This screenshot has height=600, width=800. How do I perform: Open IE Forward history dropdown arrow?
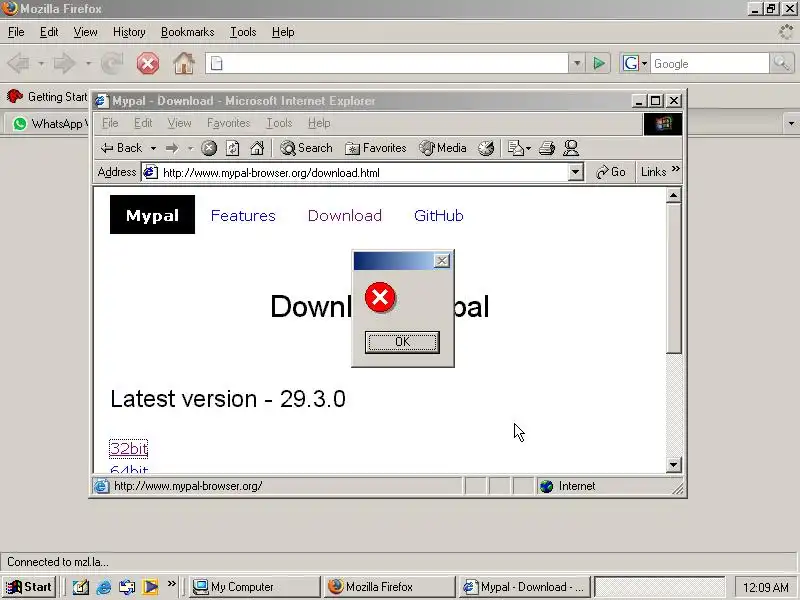tap(190, 148)
